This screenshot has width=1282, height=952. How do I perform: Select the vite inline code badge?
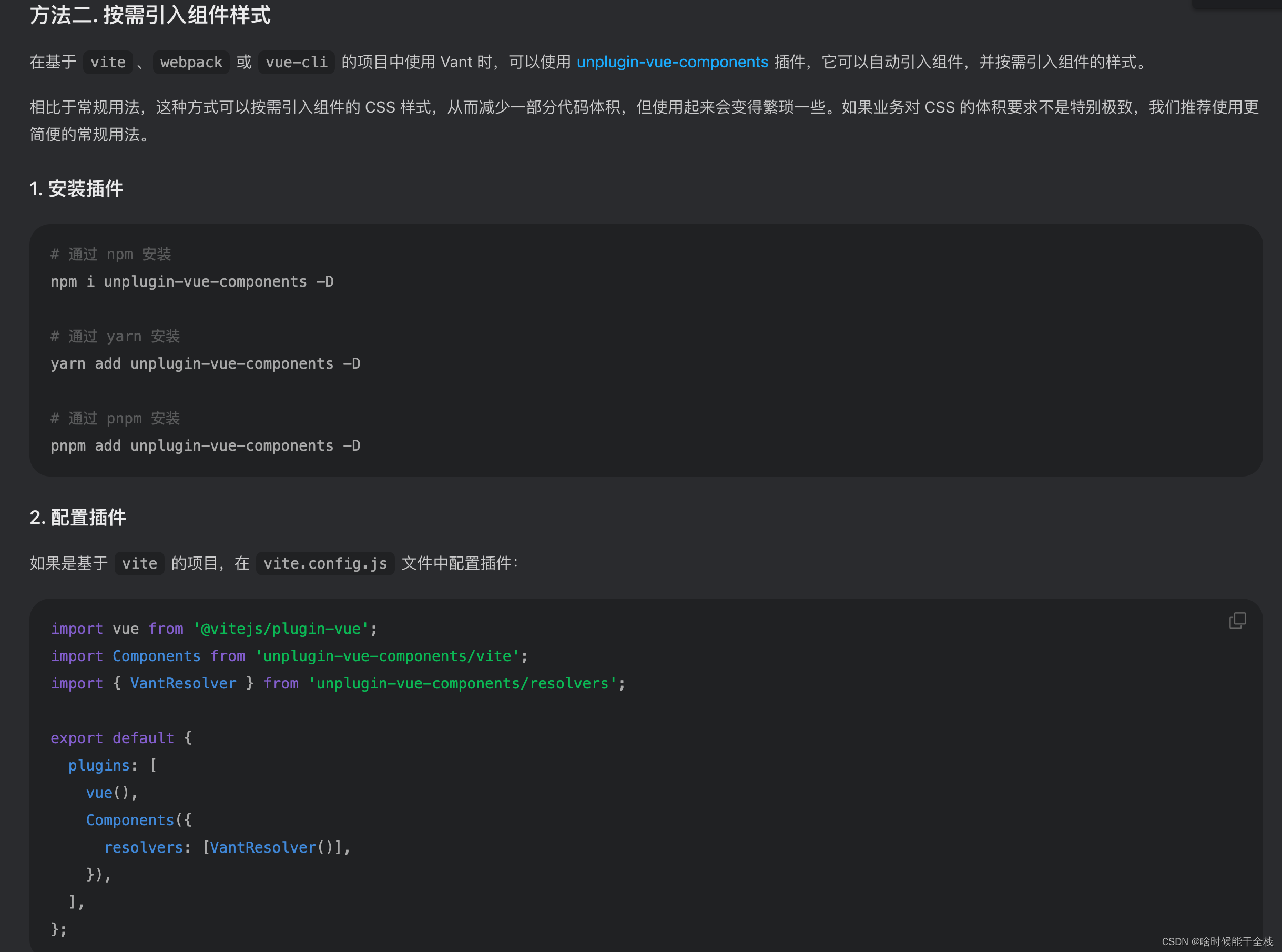coord(107,62)
